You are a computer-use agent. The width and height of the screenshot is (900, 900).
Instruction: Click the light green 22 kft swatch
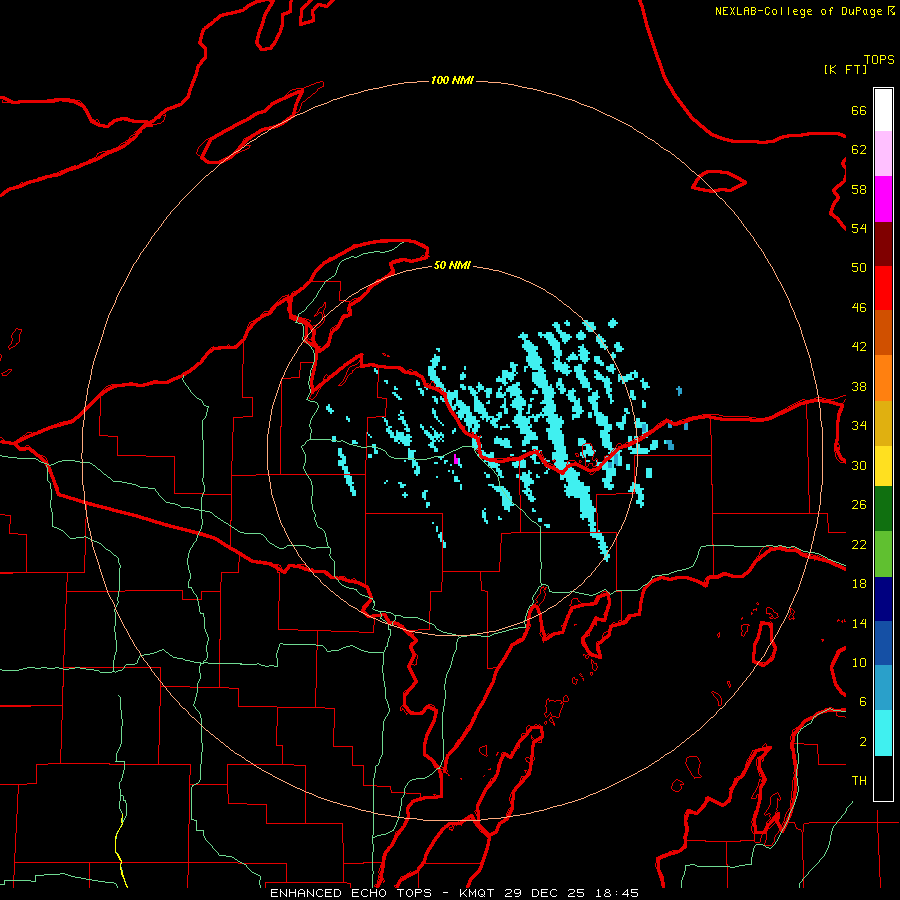[x=883, y=554]
